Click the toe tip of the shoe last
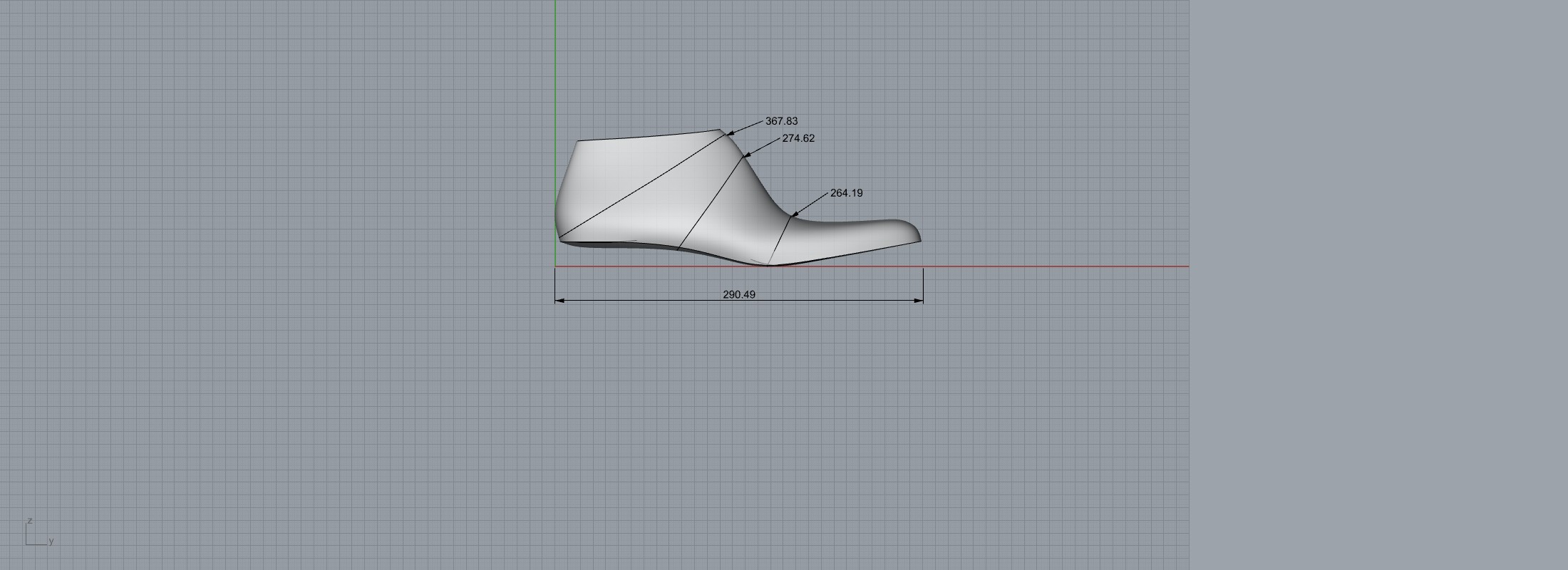 click(919, 235)
